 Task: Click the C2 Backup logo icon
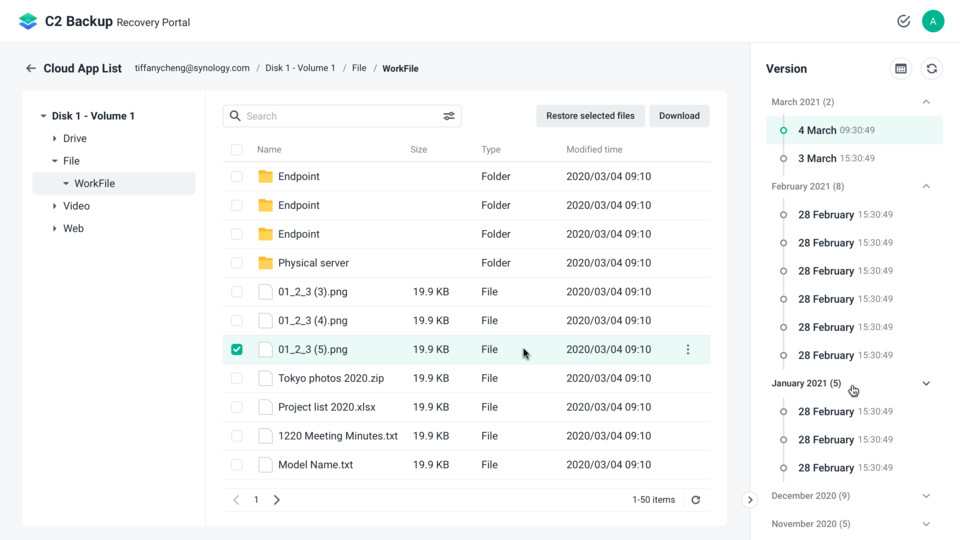pos(28,21)
